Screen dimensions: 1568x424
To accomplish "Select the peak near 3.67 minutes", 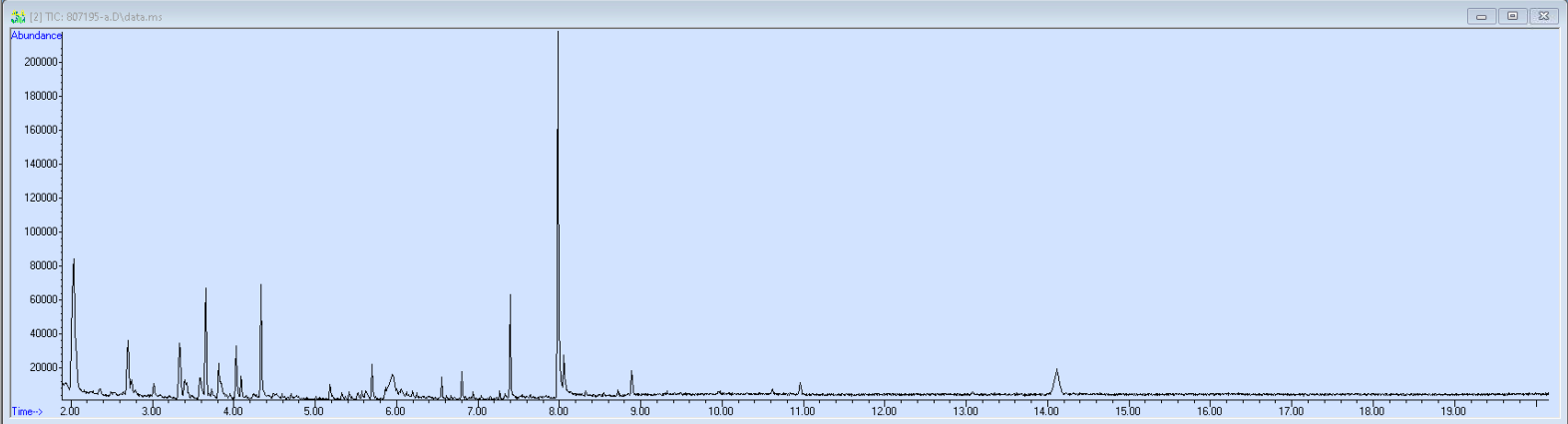I will pyautogui.click(x=205, y=342).
